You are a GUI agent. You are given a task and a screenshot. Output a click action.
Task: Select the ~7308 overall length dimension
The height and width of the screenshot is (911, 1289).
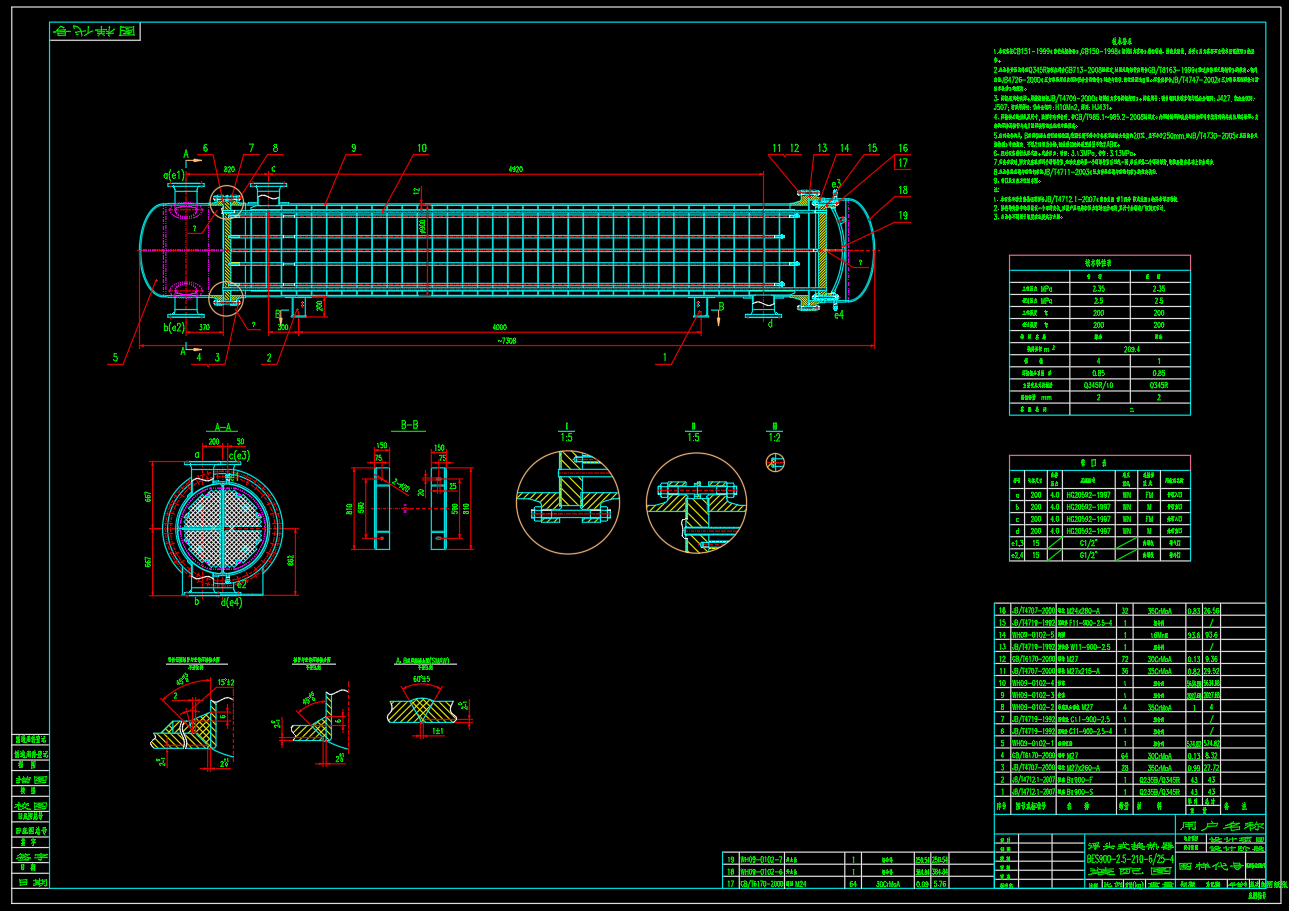(x=507, y=341)
